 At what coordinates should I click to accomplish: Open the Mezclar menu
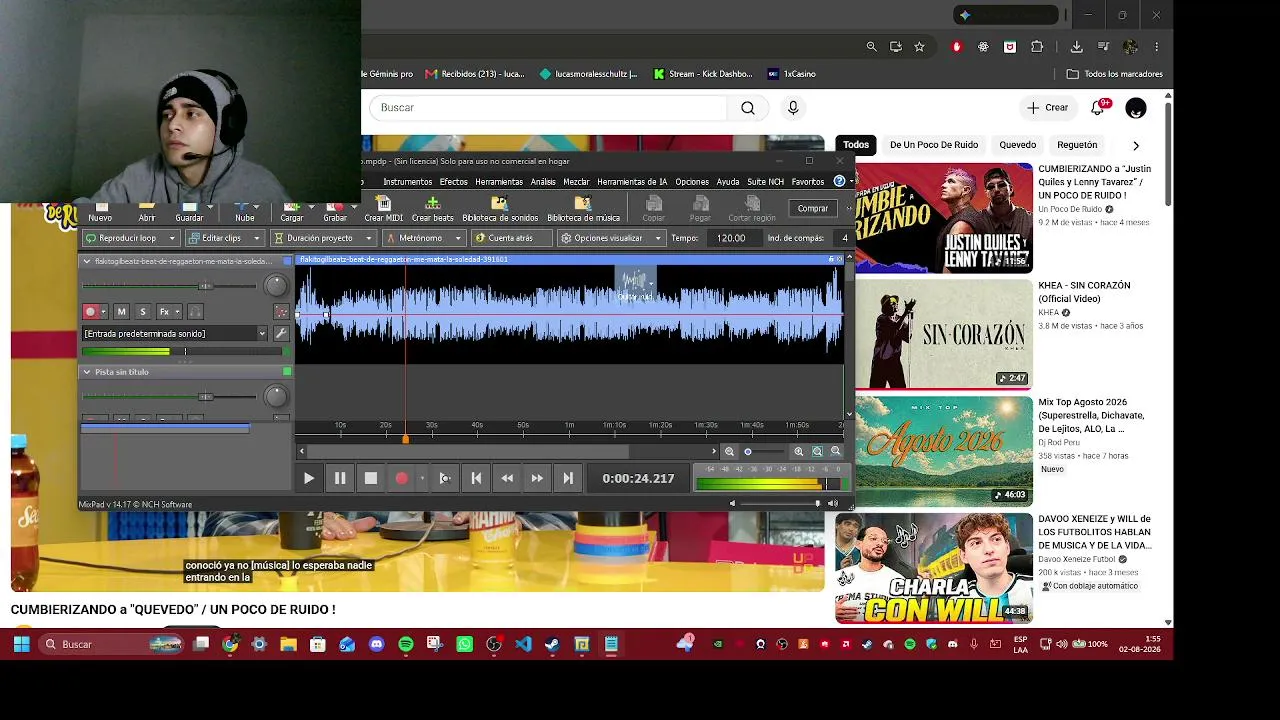point(576,182)
